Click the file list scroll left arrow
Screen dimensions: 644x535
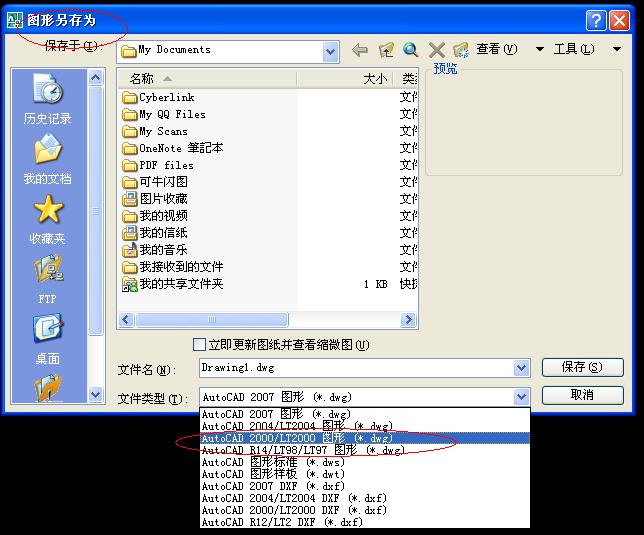(126, 319)
